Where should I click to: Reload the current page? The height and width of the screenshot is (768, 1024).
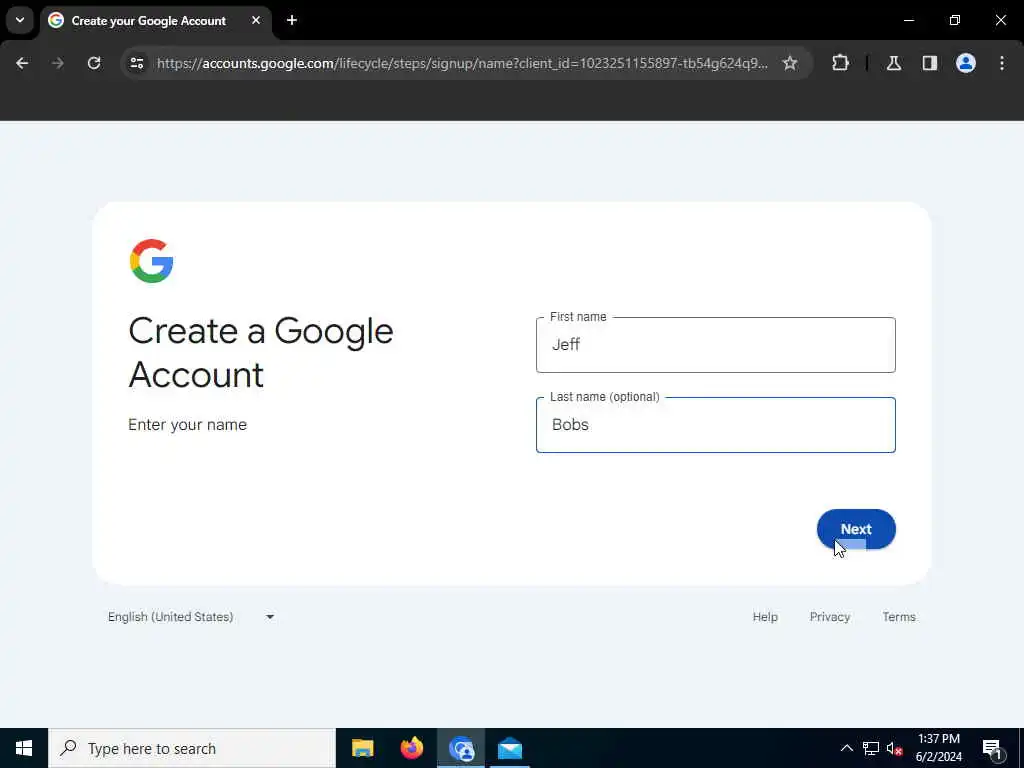point(94,63)
